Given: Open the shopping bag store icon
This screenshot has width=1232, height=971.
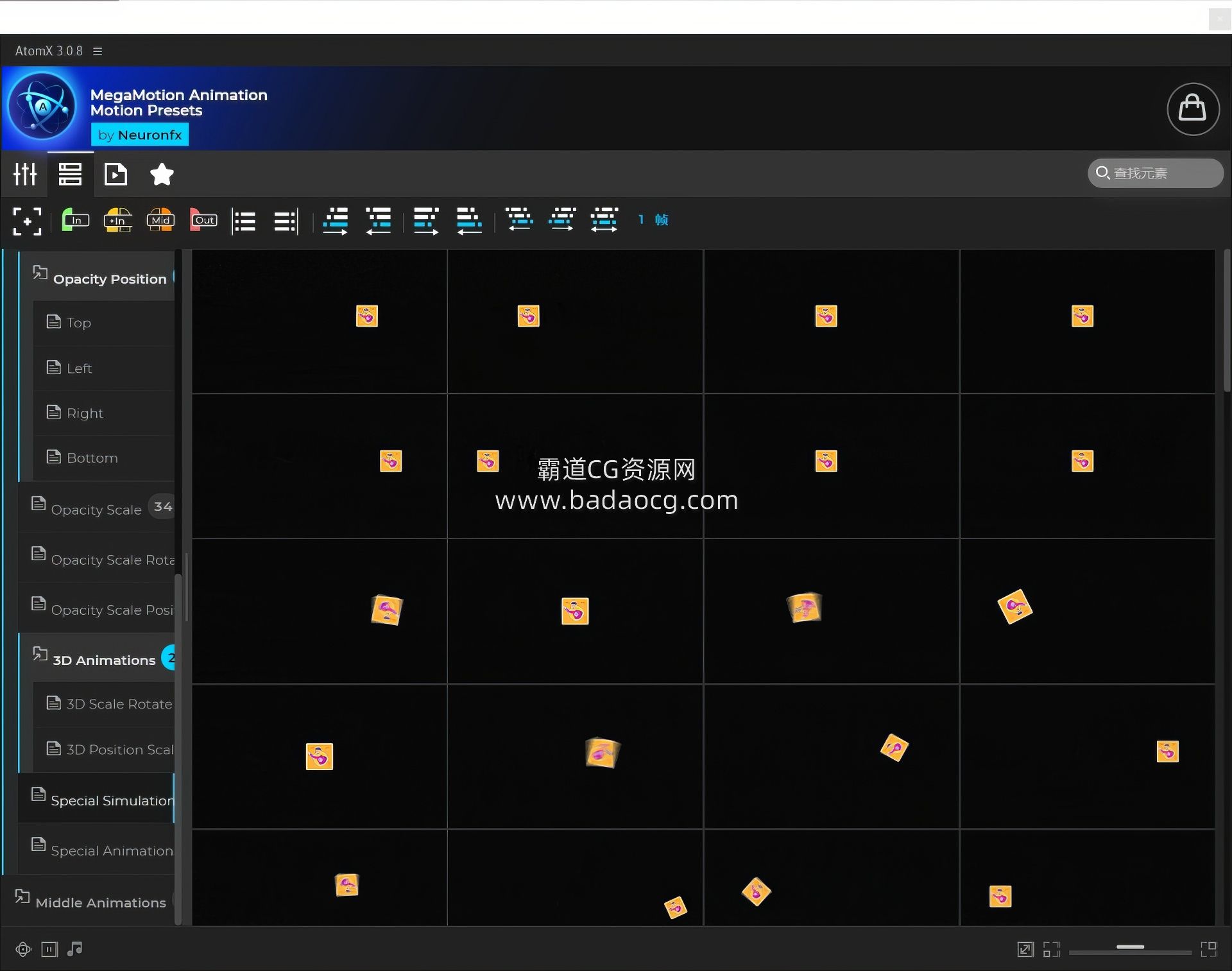Looking at the screenshot, I should [1193, 108].
